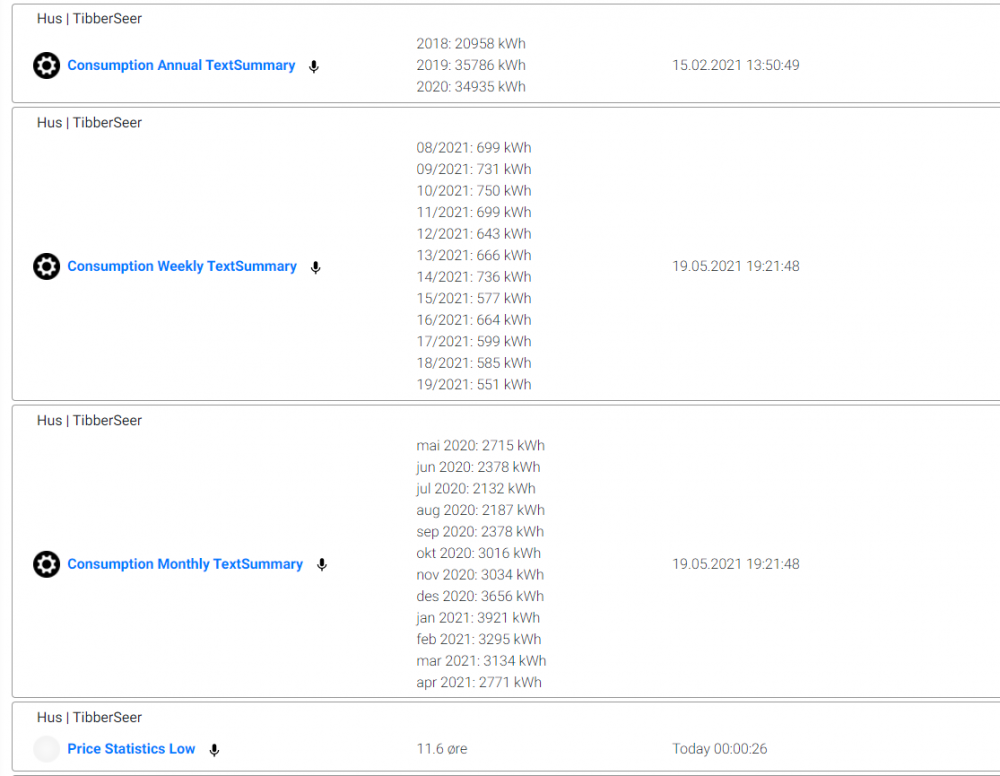Open the Consumption Weekly TextSummary device link
The height and width of the screenshot is (776, 1000).
pos(182,267)
